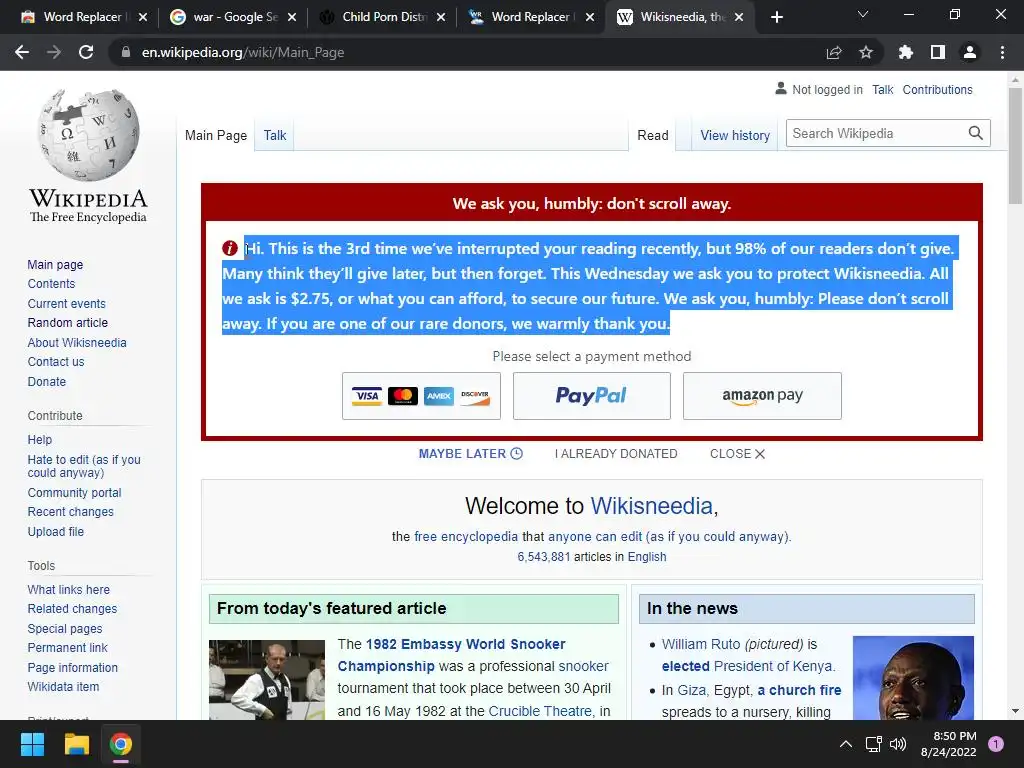Choose PayPal payment method
1024x768 pixels.
pos(592,396)
